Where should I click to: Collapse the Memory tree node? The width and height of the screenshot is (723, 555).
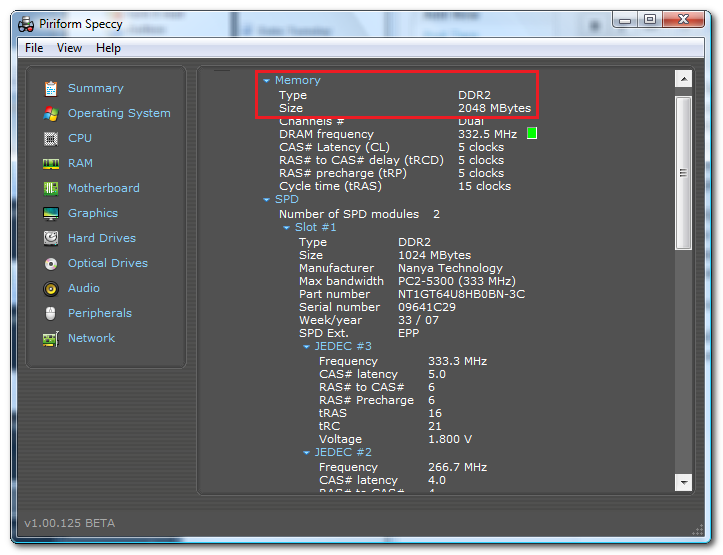[x=267, y=81]
